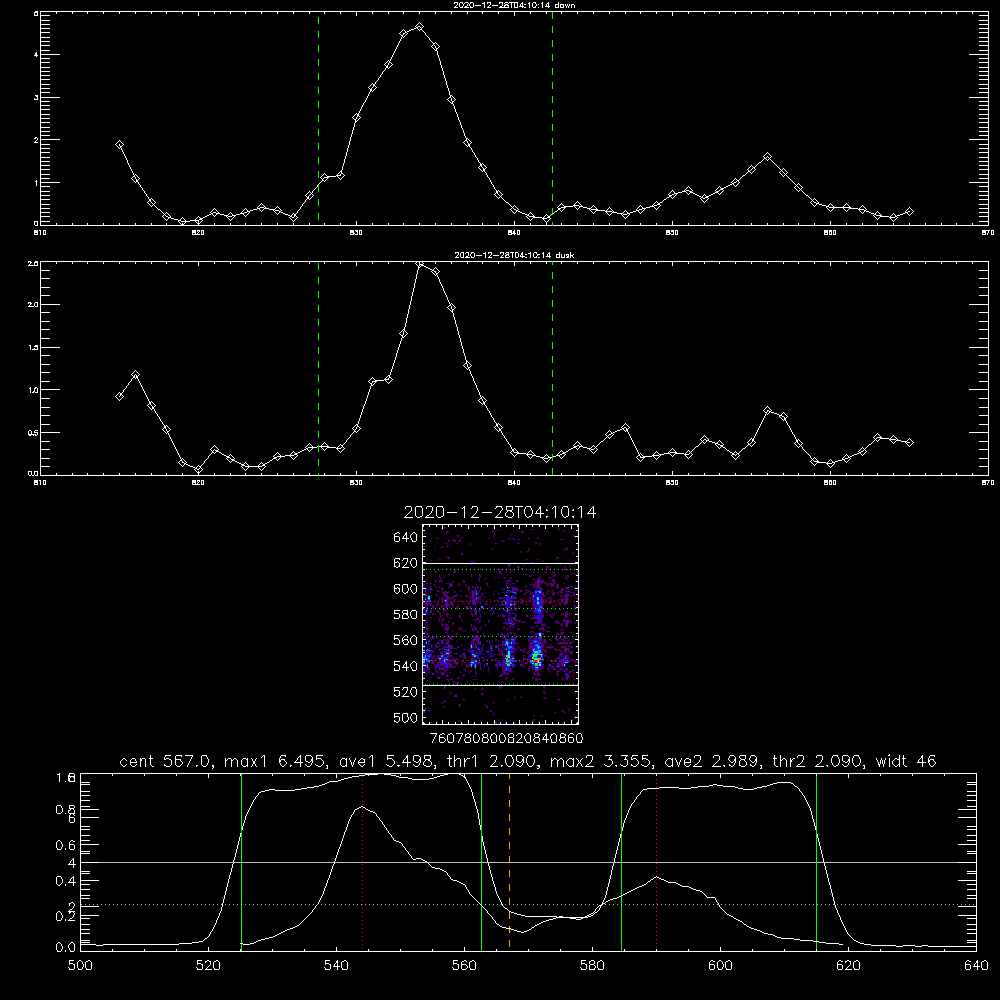Click the first solid green line near 525
Screen dimensions: 1000x1000
(241, 861)
